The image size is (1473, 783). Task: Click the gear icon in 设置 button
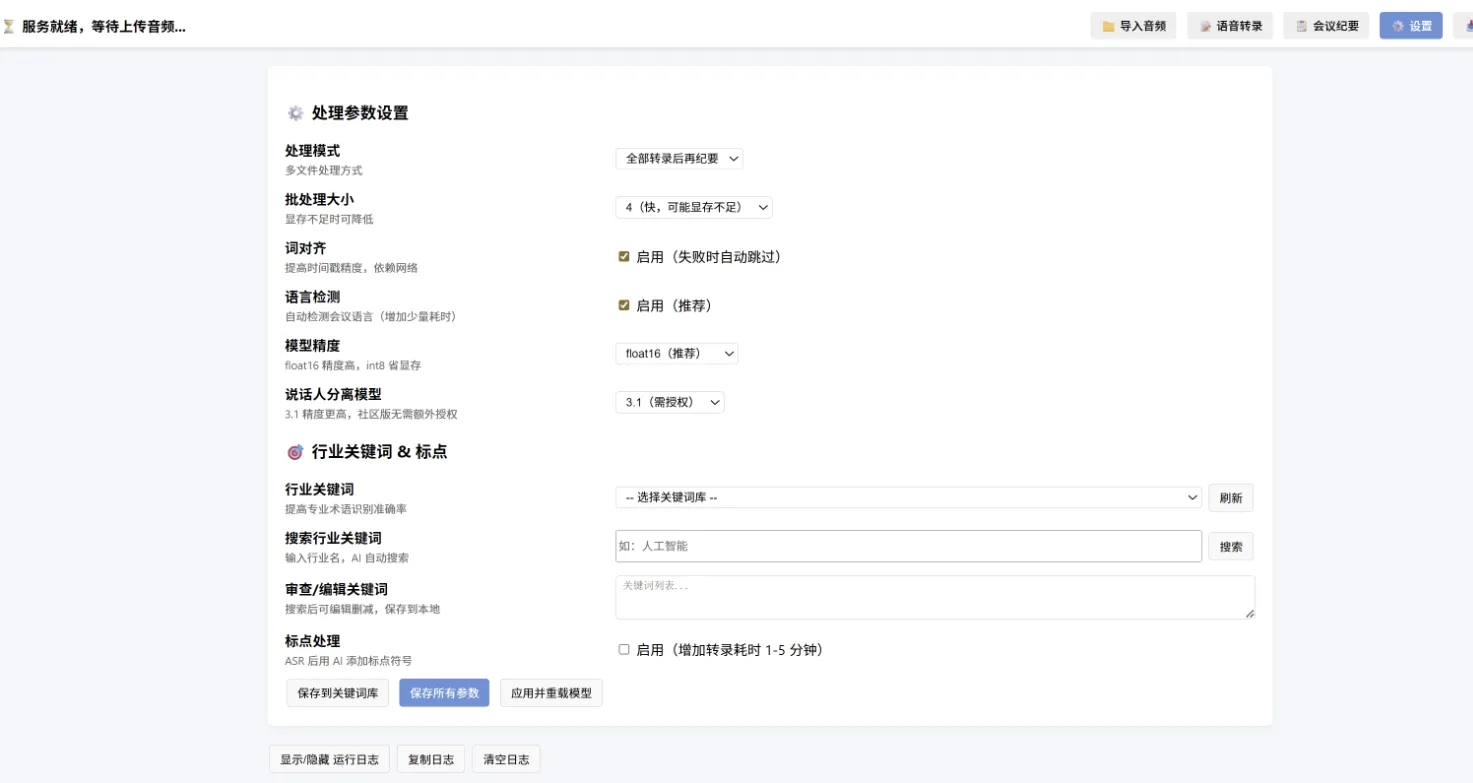[1398, 27]
